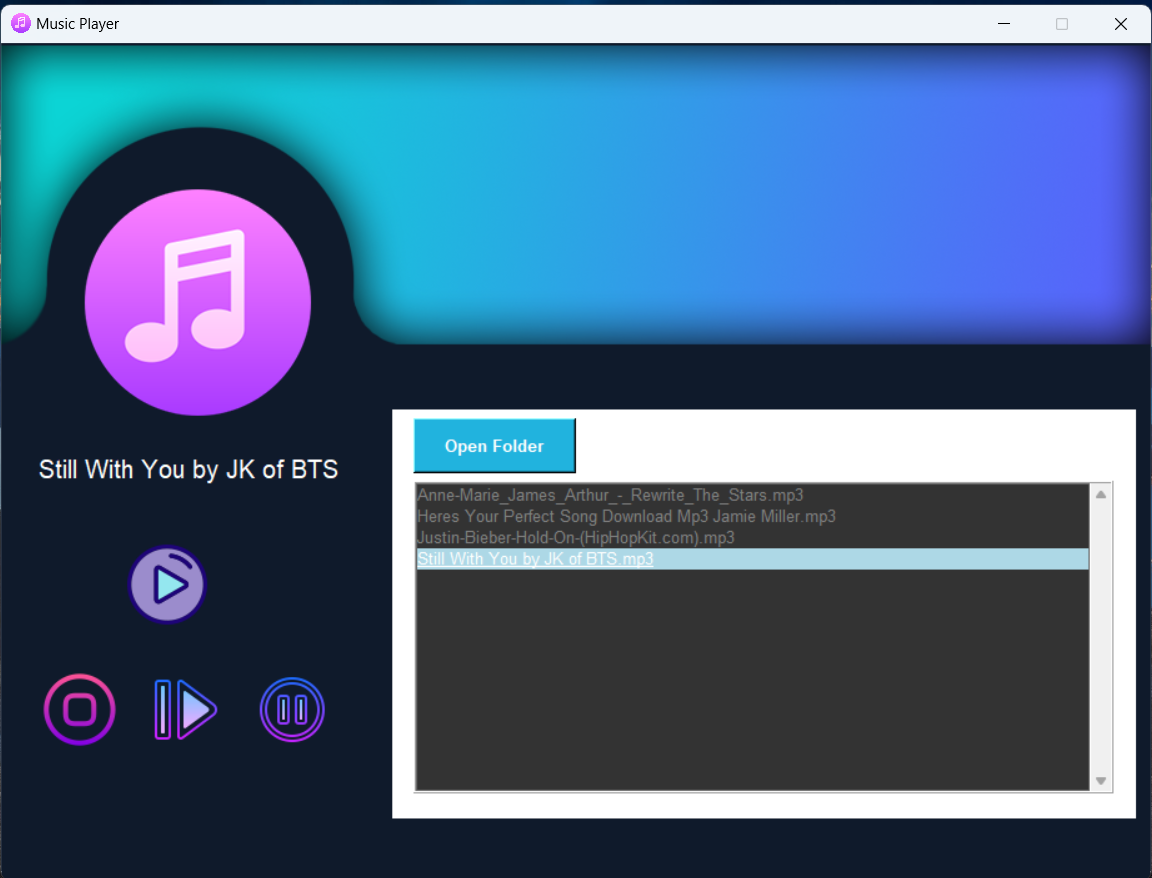1152x878 pixels.
Task: Click the Music Player title bar icon
Action: (x=21, y=24)
